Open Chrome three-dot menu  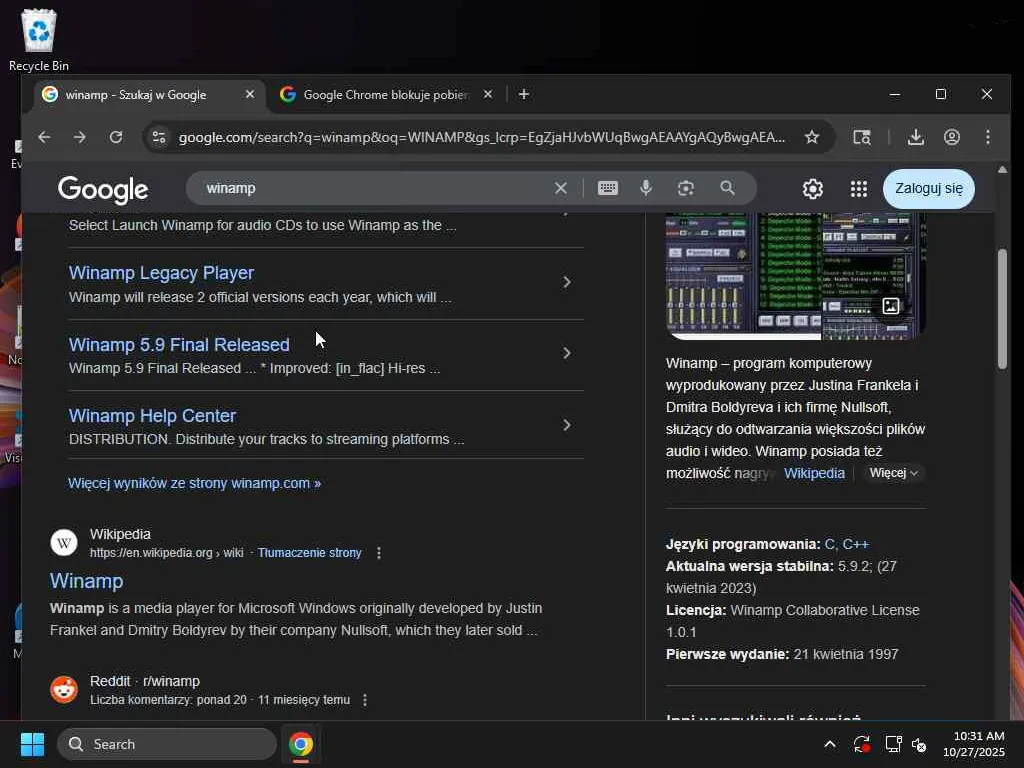pos(987,137)
